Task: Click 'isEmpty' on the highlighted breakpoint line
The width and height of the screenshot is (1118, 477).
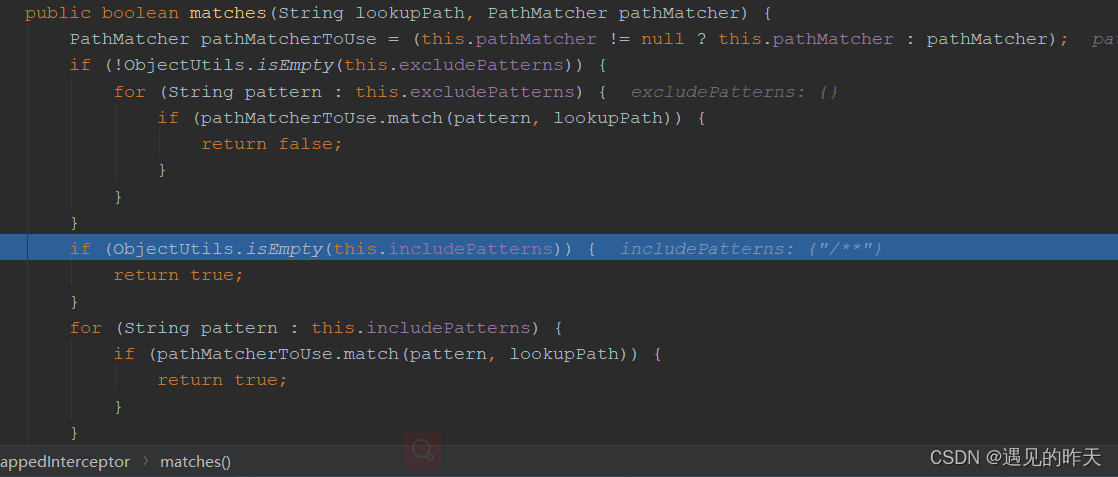Action: tap(284, 249)
